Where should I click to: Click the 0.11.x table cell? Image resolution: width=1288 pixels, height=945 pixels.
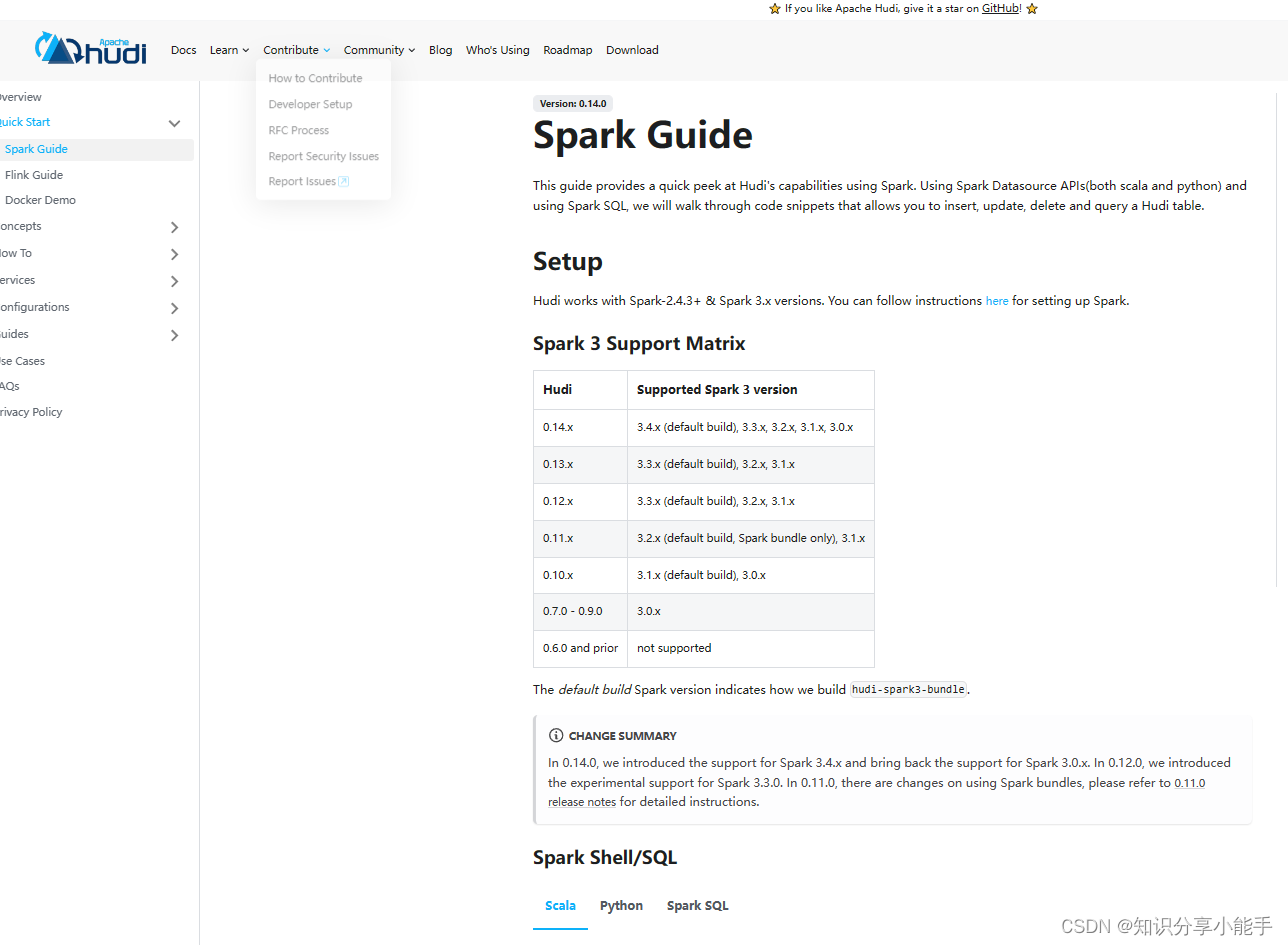coord(580,538)
